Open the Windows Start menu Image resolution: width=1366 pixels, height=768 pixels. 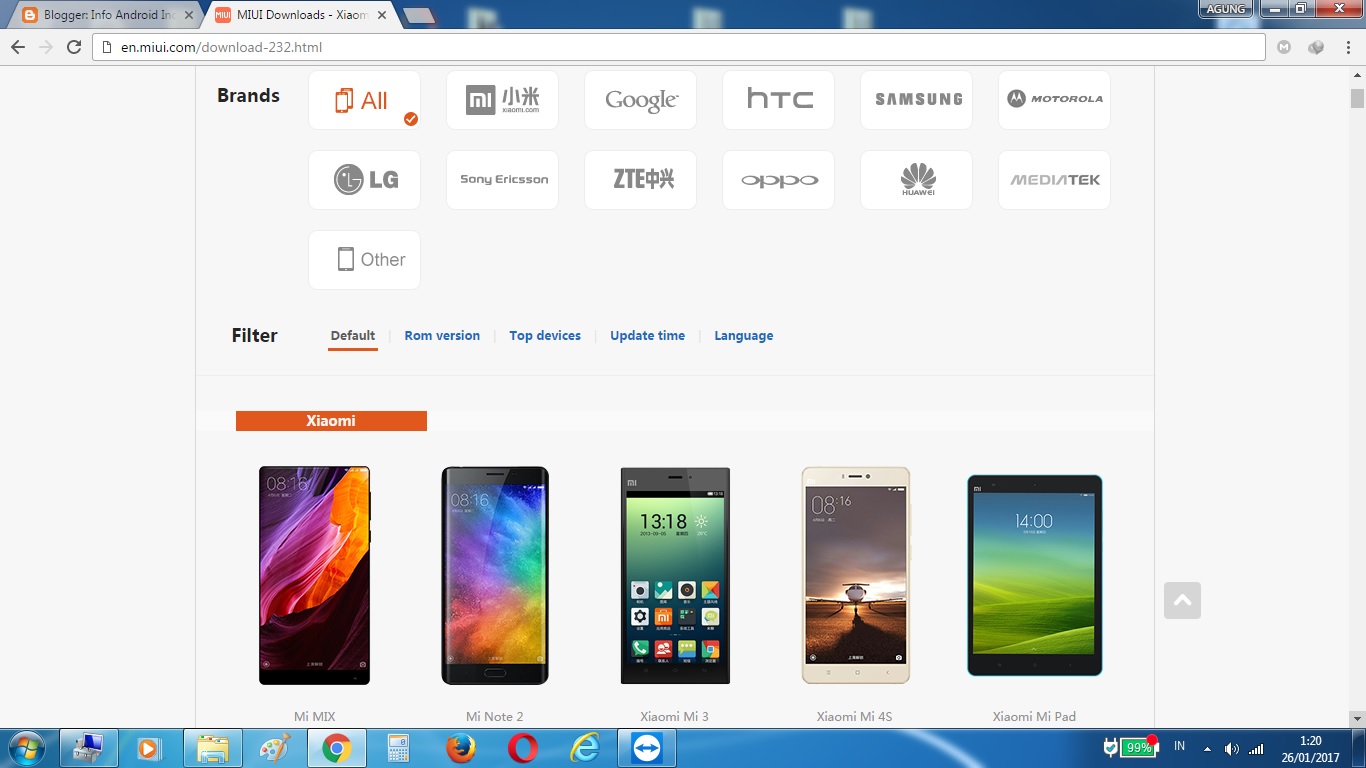point(26,748)
